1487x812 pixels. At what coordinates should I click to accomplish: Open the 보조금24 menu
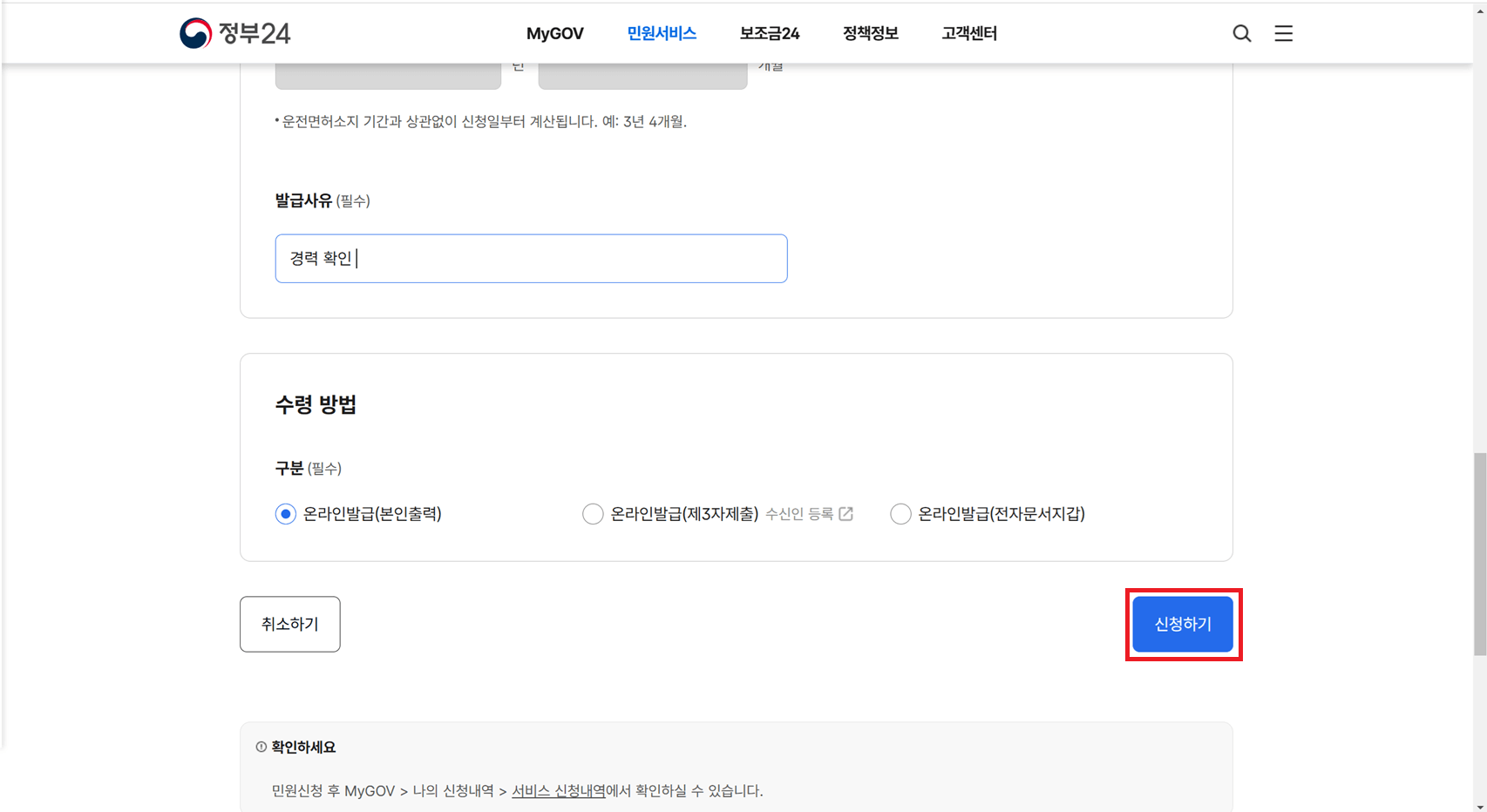click(x=770, y=33)
